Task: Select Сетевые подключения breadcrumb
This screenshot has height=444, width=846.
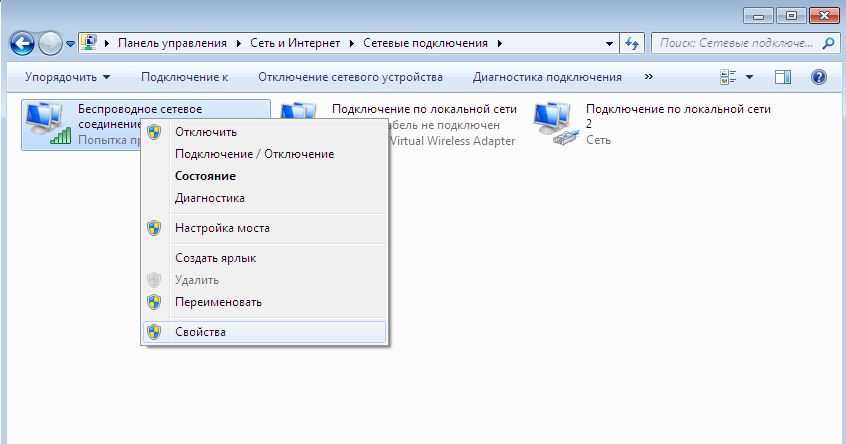Action: (425, 43)
